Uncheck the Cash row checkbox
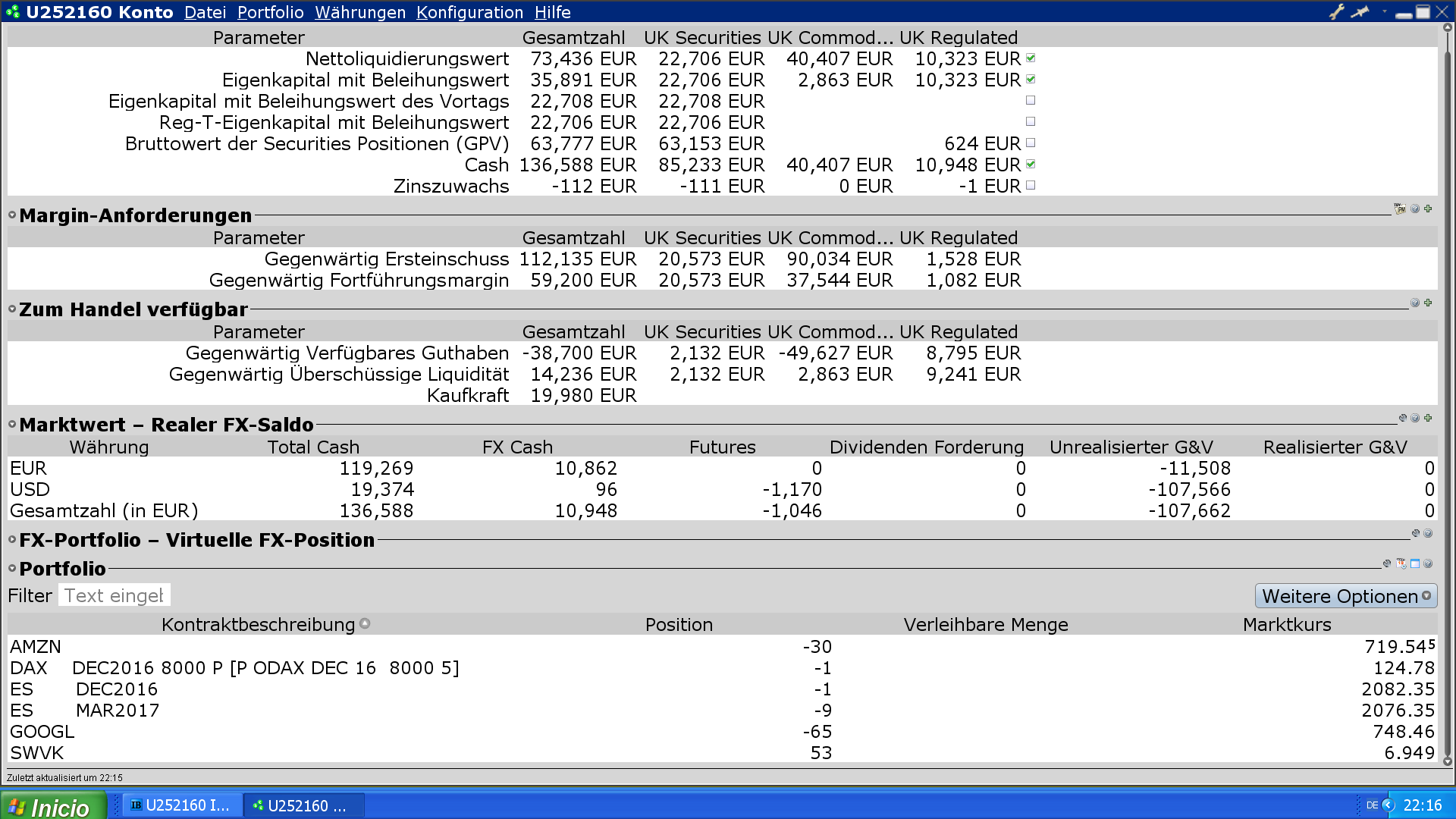The image size is (1456, 819). pyautogui.click(x=1031, y=165)
